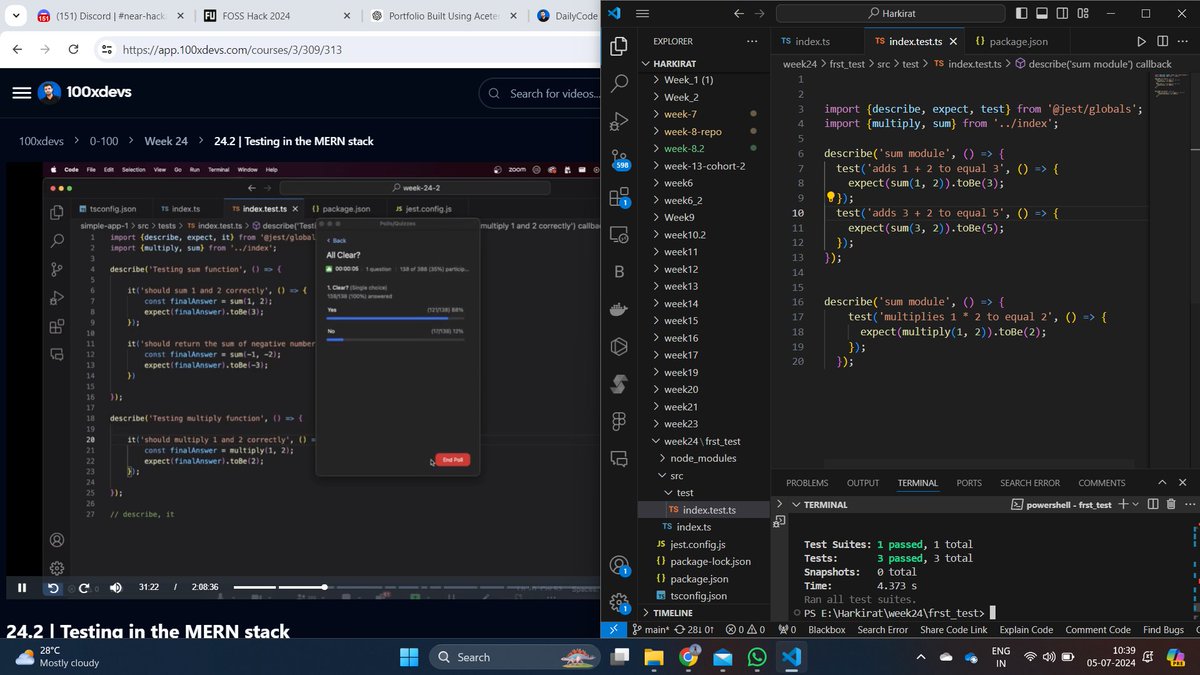Image resolution: width=1200 pixels, height=675 pixels.
Task: Open editor More Actions ellipsis
Action: click(1184, 41)
